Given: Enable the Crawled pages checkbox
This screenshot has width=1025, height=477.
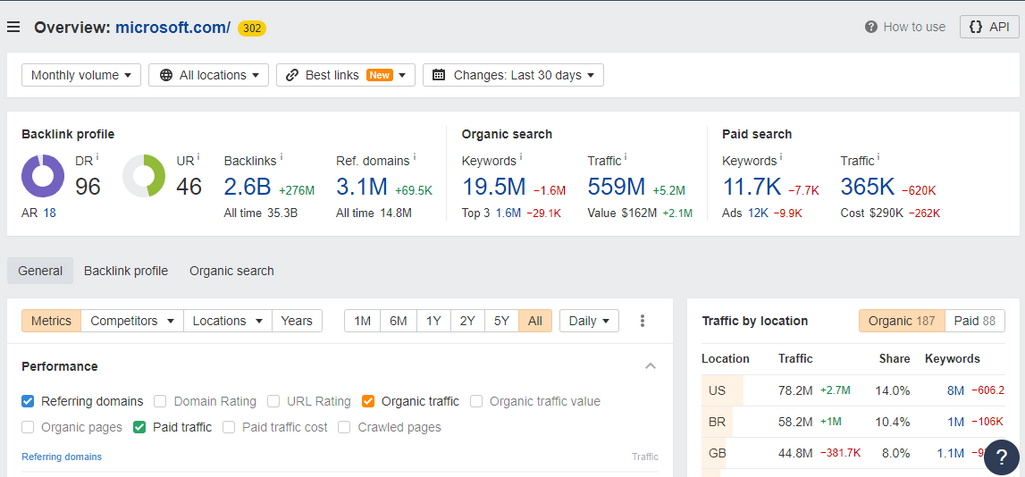Looking at the screenshot, I should (x=344, y=427).
